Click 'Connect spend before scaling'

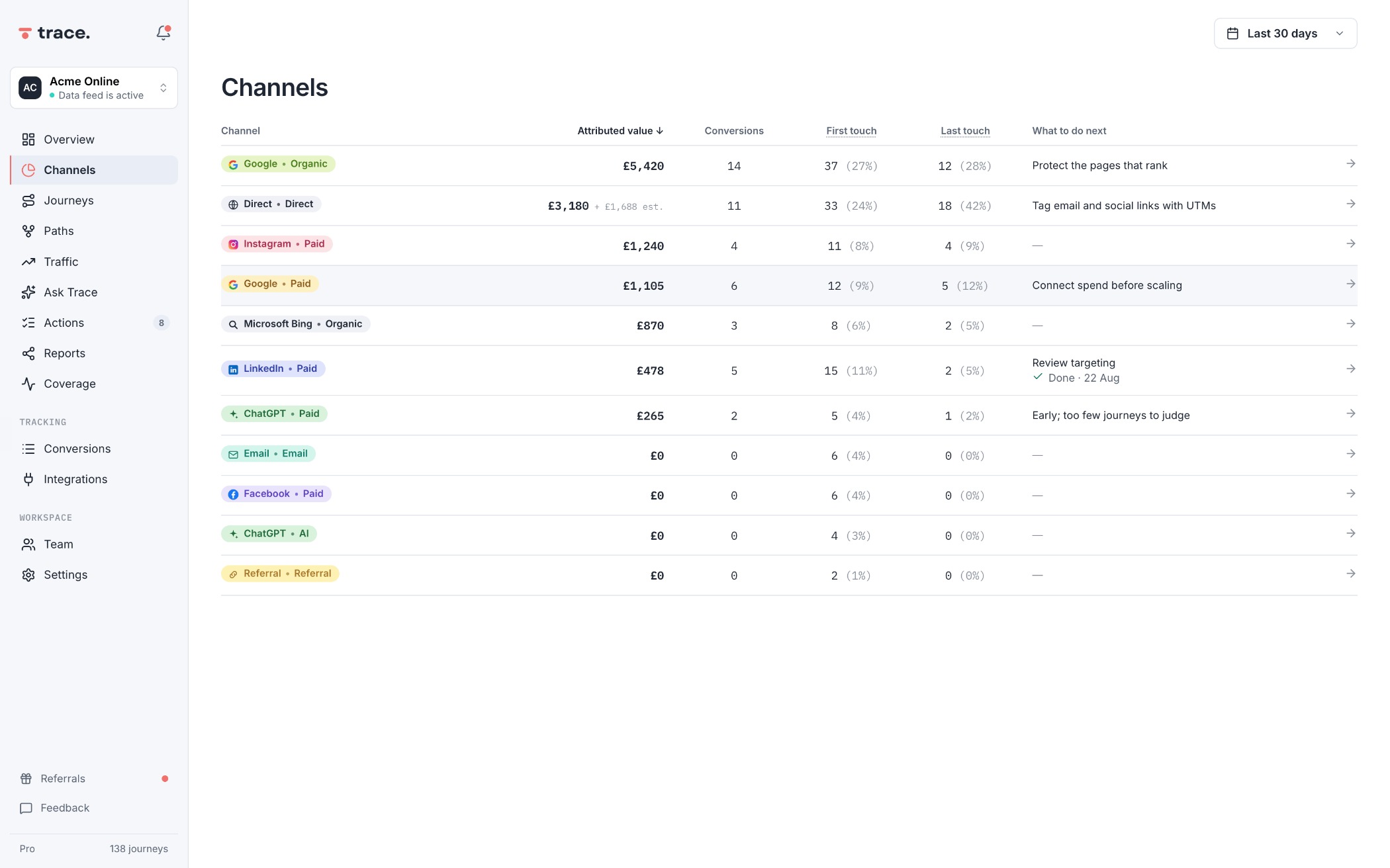click(1107, 285)
